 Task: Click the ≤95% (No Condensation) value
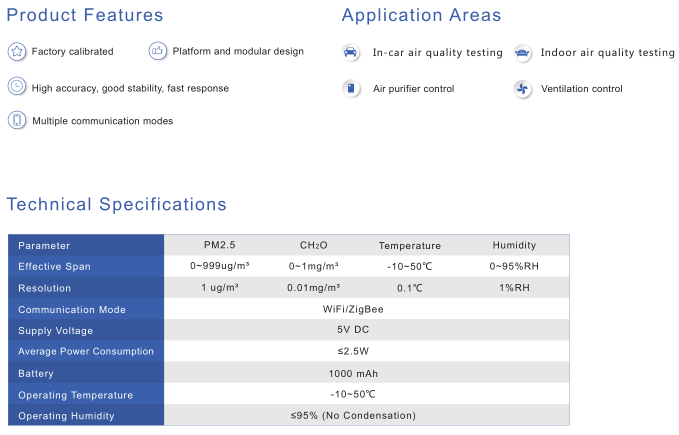tap(353, 416)
